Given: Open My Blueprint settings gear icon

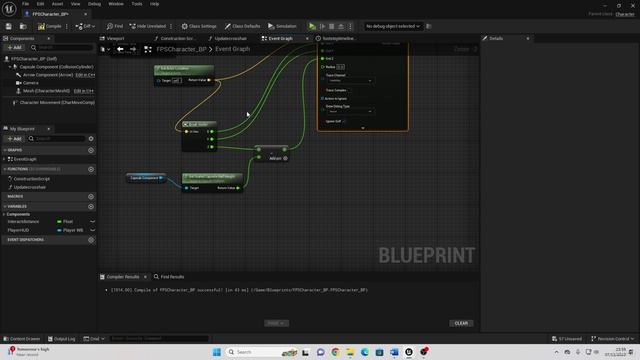Looking at the screenshot, I should tap(91, 139).
